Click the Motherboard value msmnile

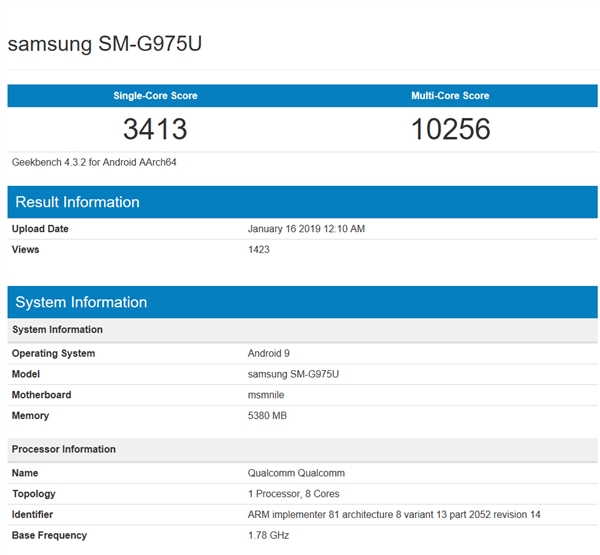(266, 395)
